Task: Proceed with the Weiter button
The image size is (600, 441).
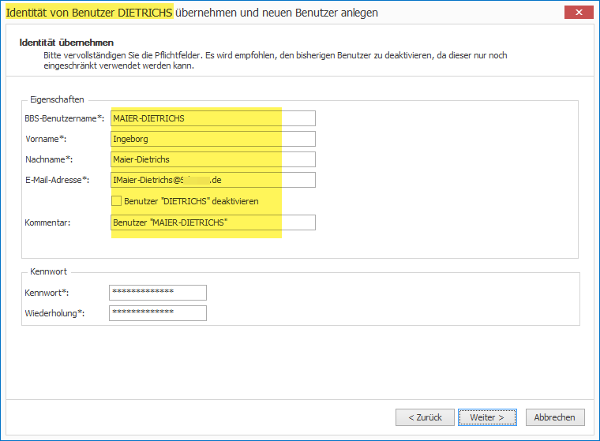Action: pos(487,417)
